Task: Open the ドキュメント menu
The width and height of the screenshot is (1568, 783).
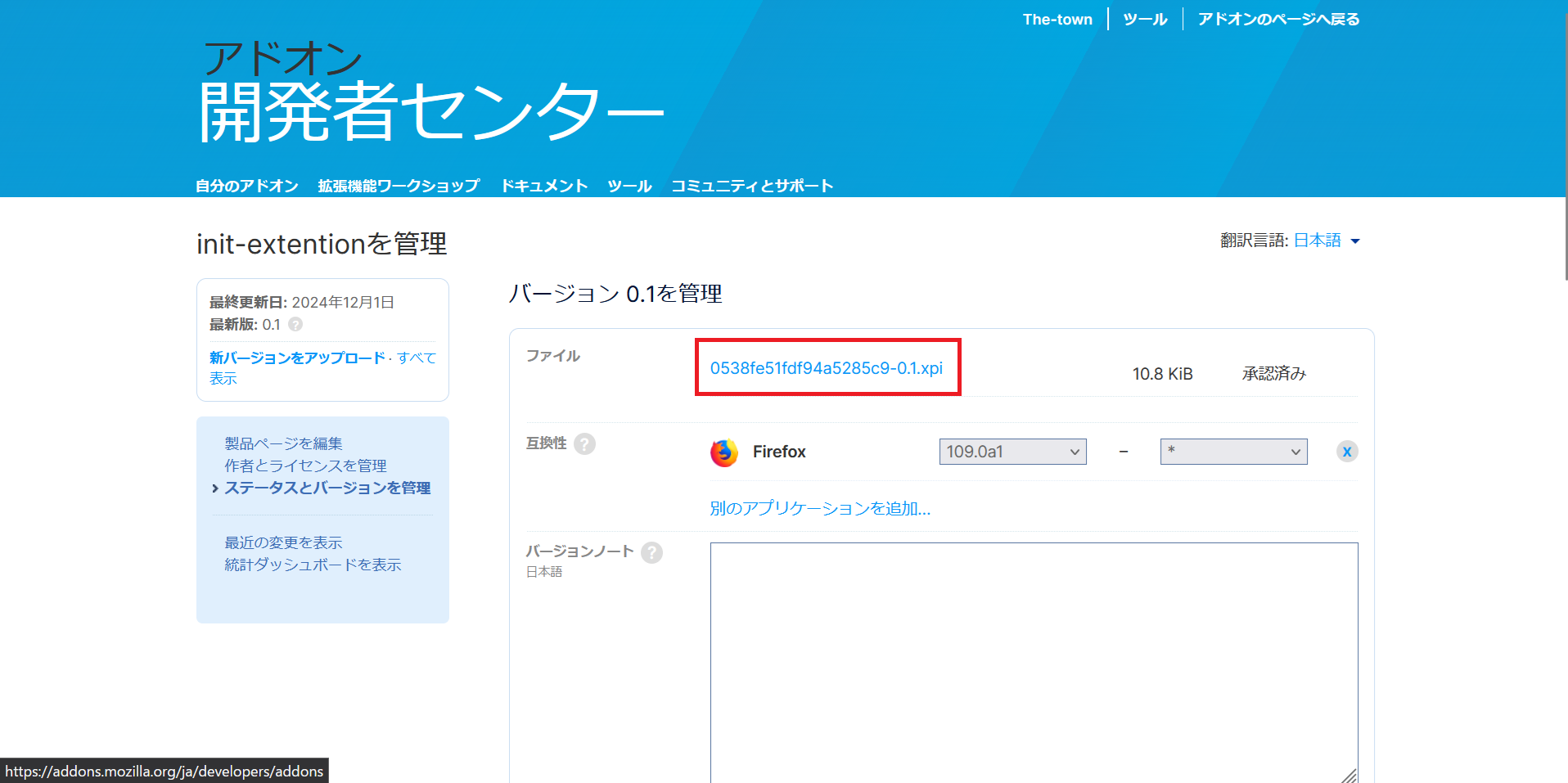Action: [544, 186]
